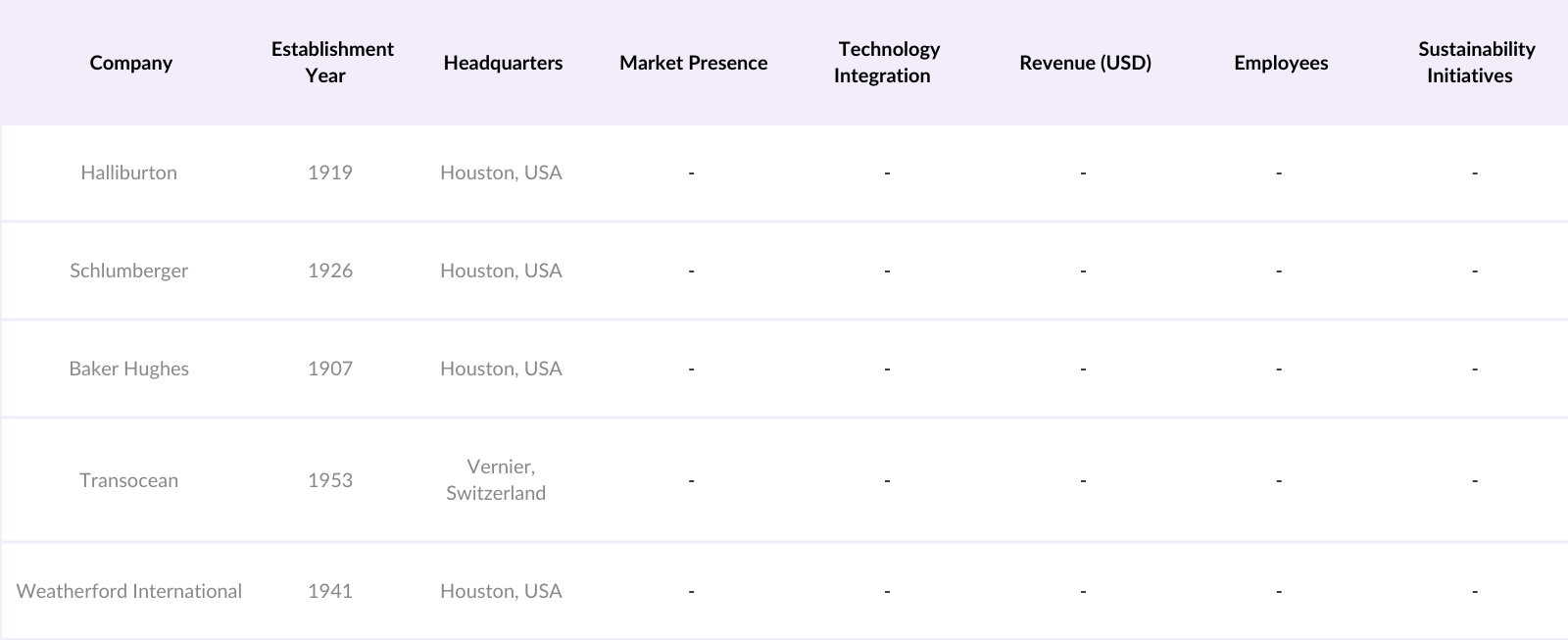The height and width of the screenshot is (640, 1568).
Task: Select Halliburton's empty Market Presence cell
Action: [691, 172]
